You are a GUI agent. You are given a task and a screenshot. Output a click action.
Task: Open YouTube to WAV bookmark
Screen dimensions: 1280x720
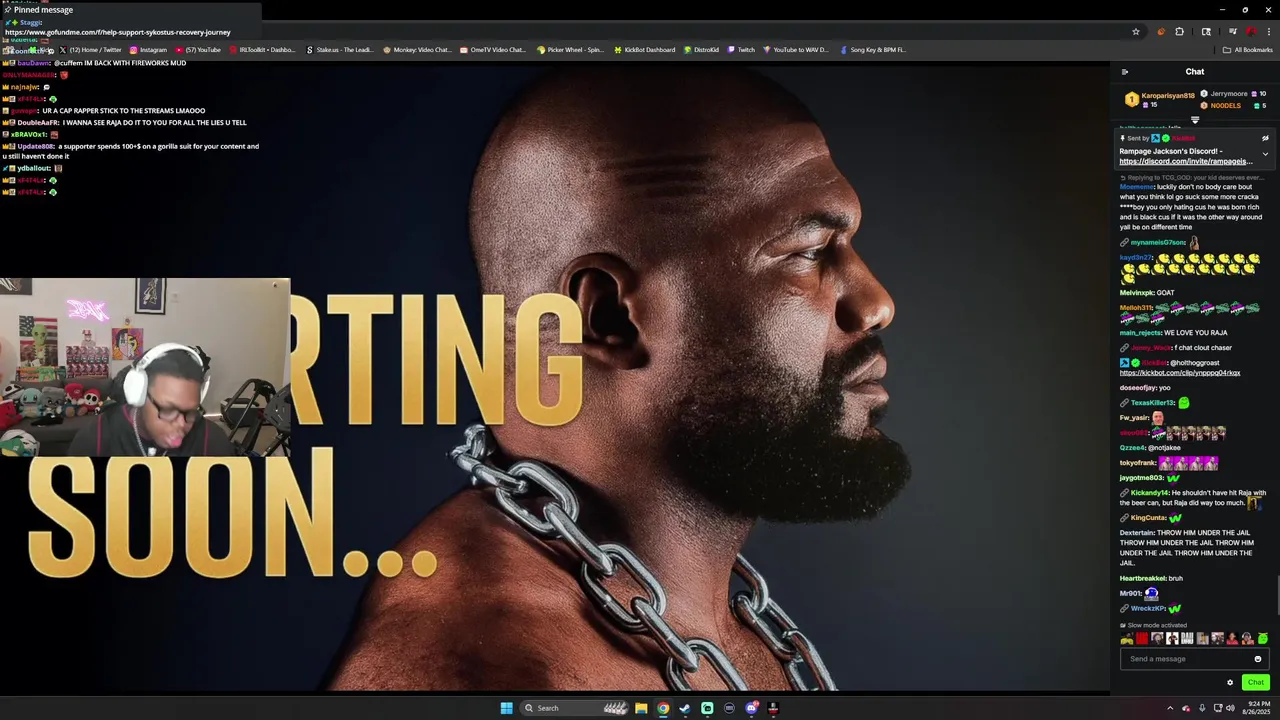point(796,50)
